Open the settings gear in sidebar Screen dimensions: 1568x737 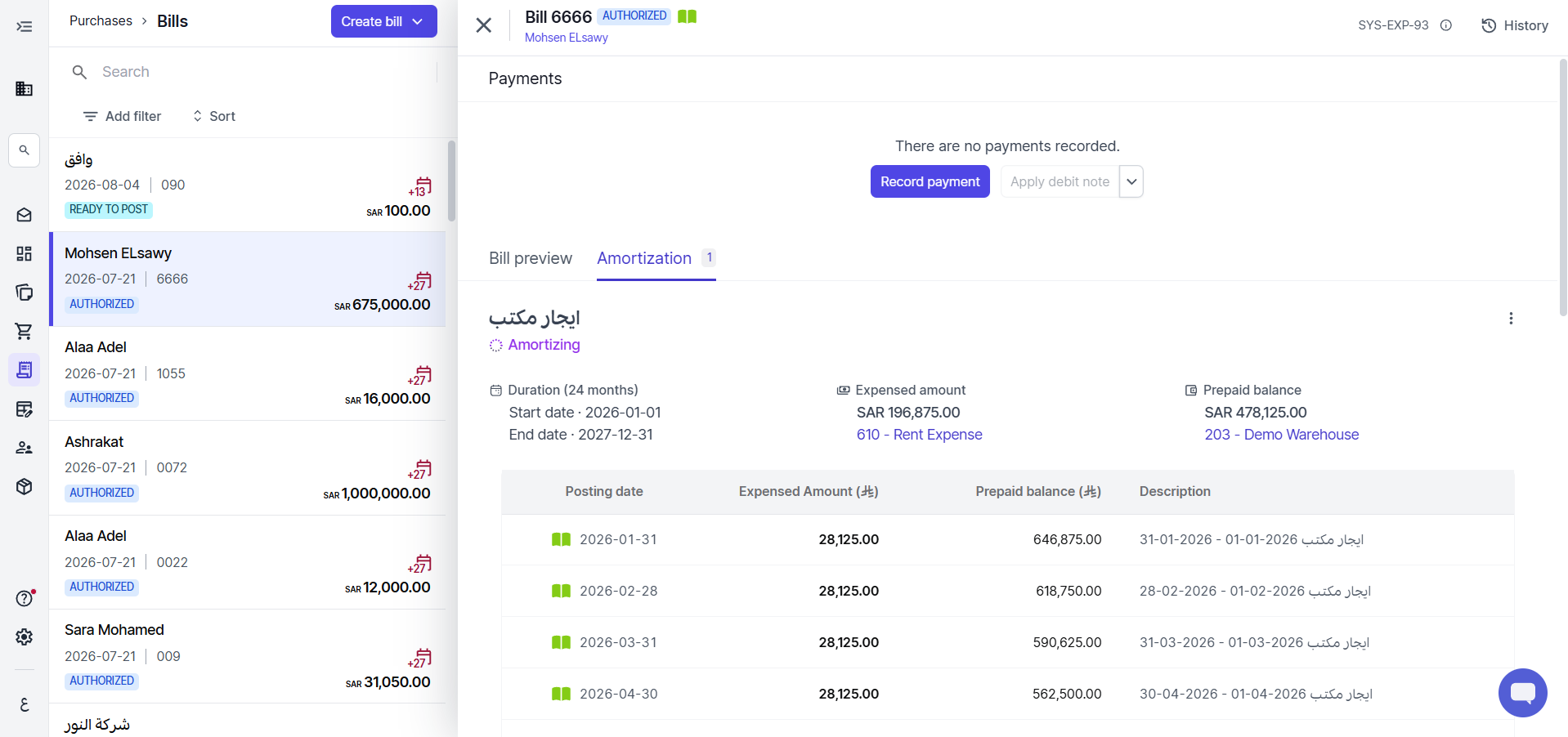pyautogui.click(x=24, y=636)
